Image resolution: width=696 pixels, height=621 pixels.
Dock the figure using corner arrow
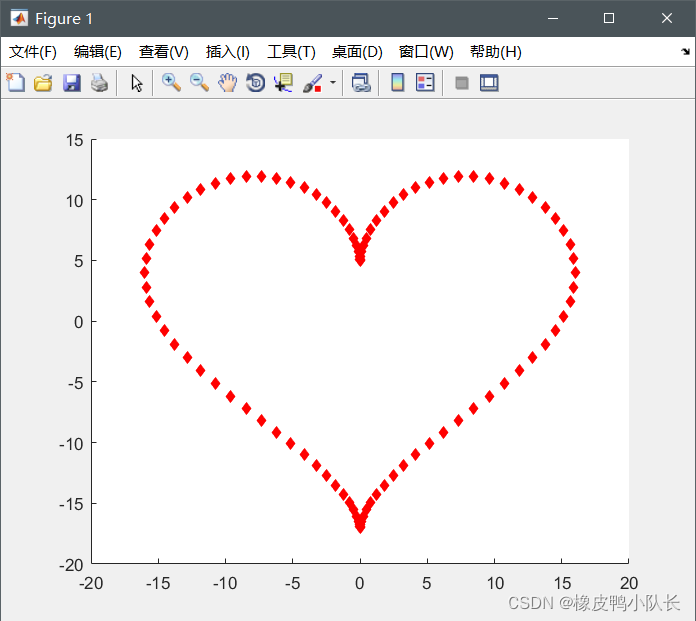pos(685,51)
